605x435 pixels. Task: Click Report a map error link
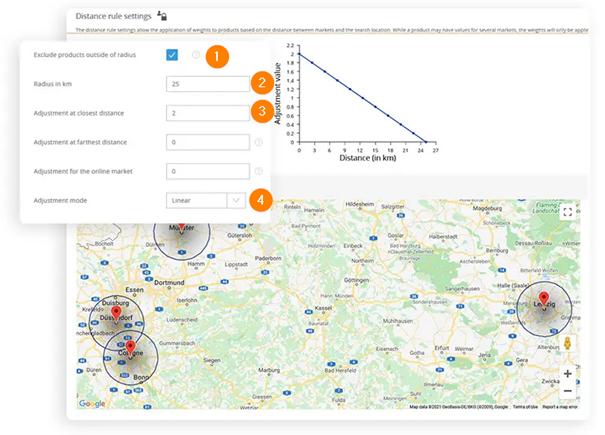coord(560,407)
